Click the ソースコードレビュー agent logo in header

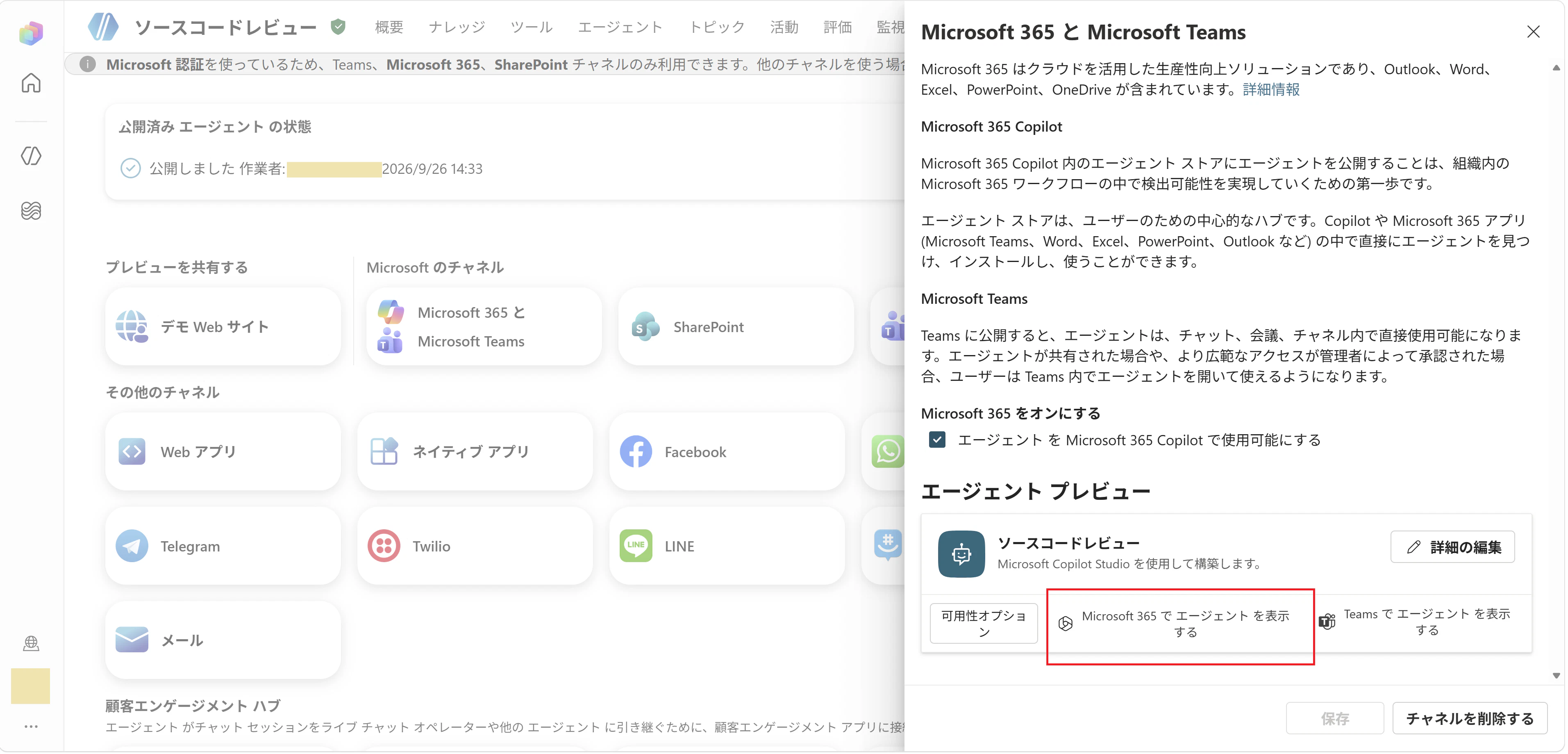tap(103, 27)
